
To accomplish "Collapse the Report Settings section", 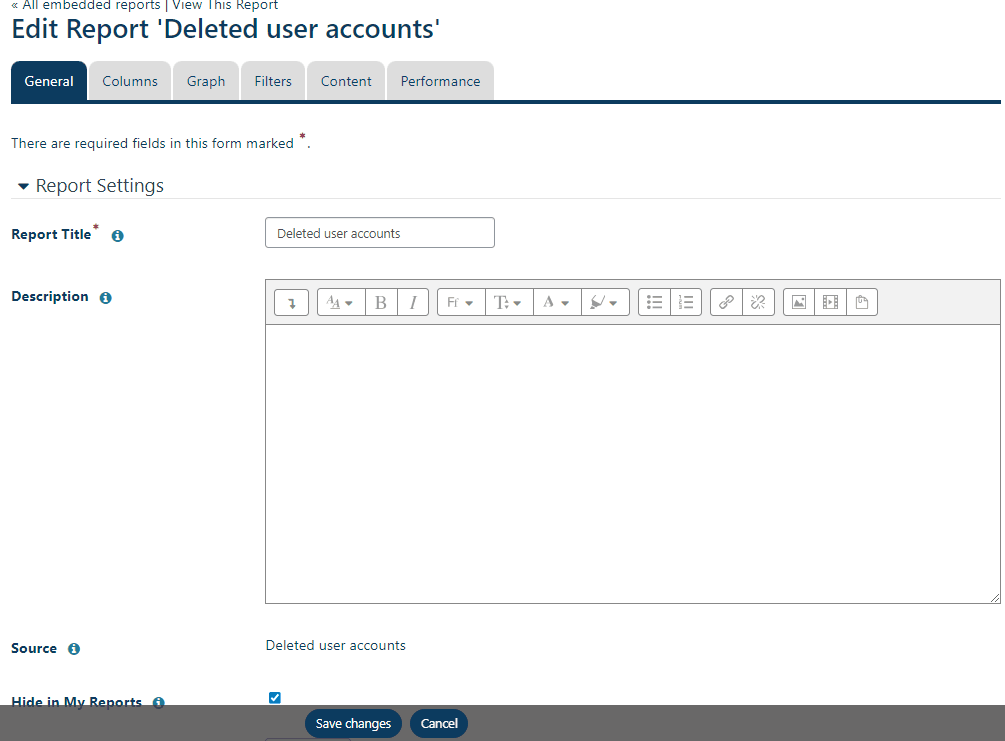I will [23, 185].
